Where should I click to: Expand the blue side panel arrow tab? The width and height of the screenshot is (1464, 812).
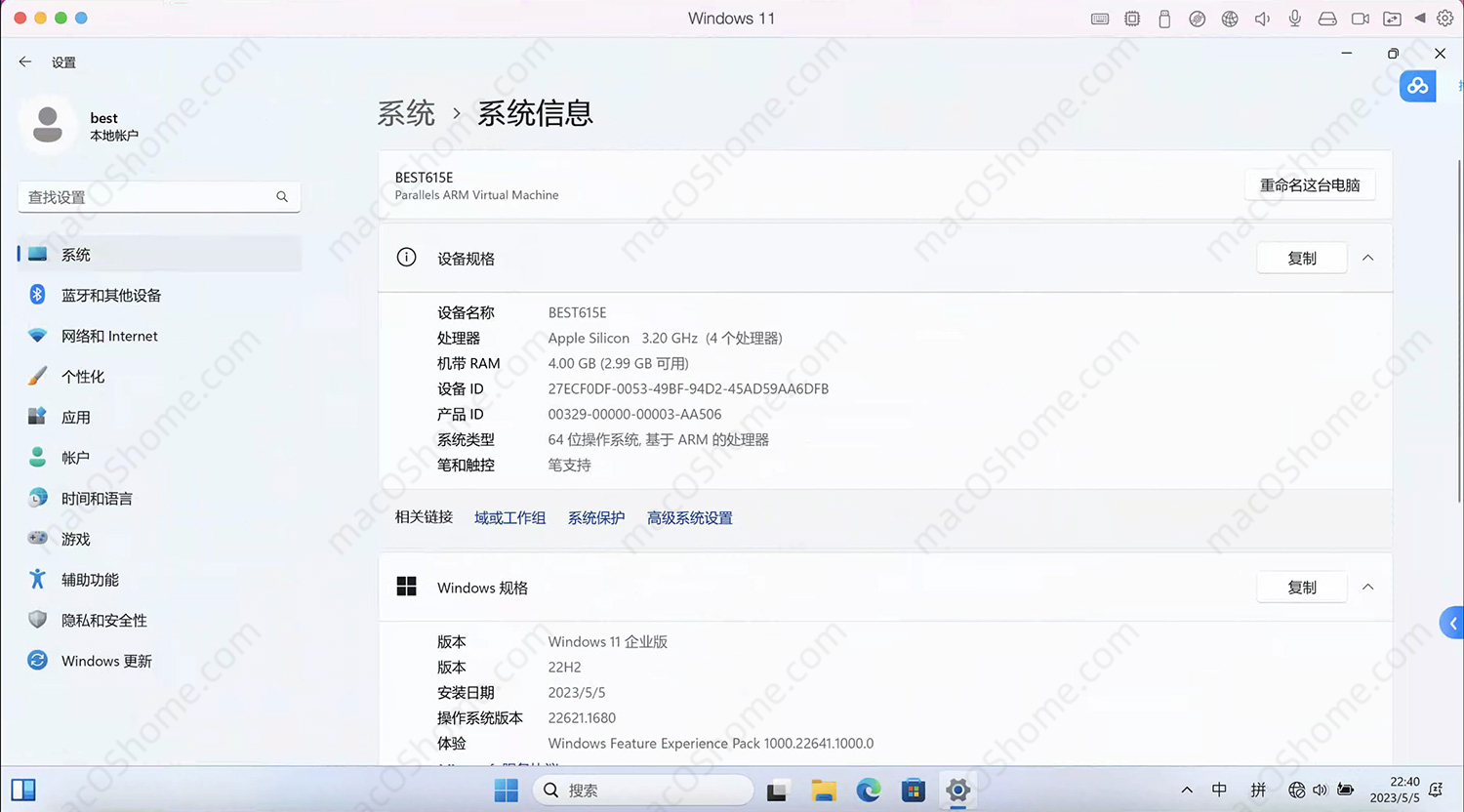(x=1452, y=623)
